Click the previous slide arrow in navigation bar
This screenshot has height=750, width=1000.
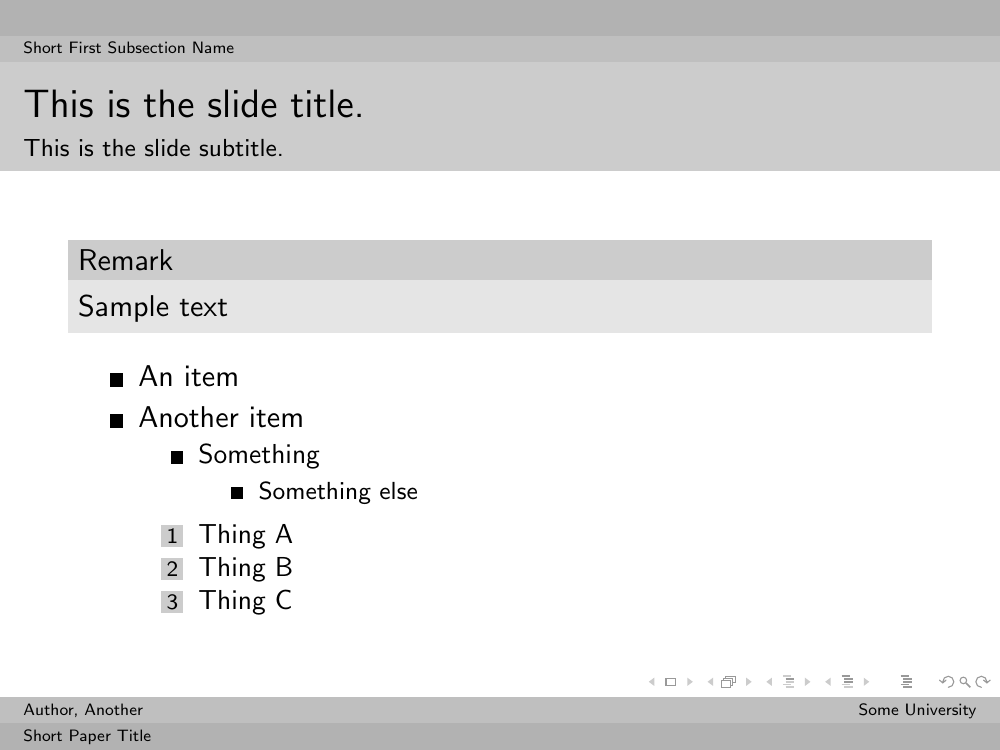652,682
